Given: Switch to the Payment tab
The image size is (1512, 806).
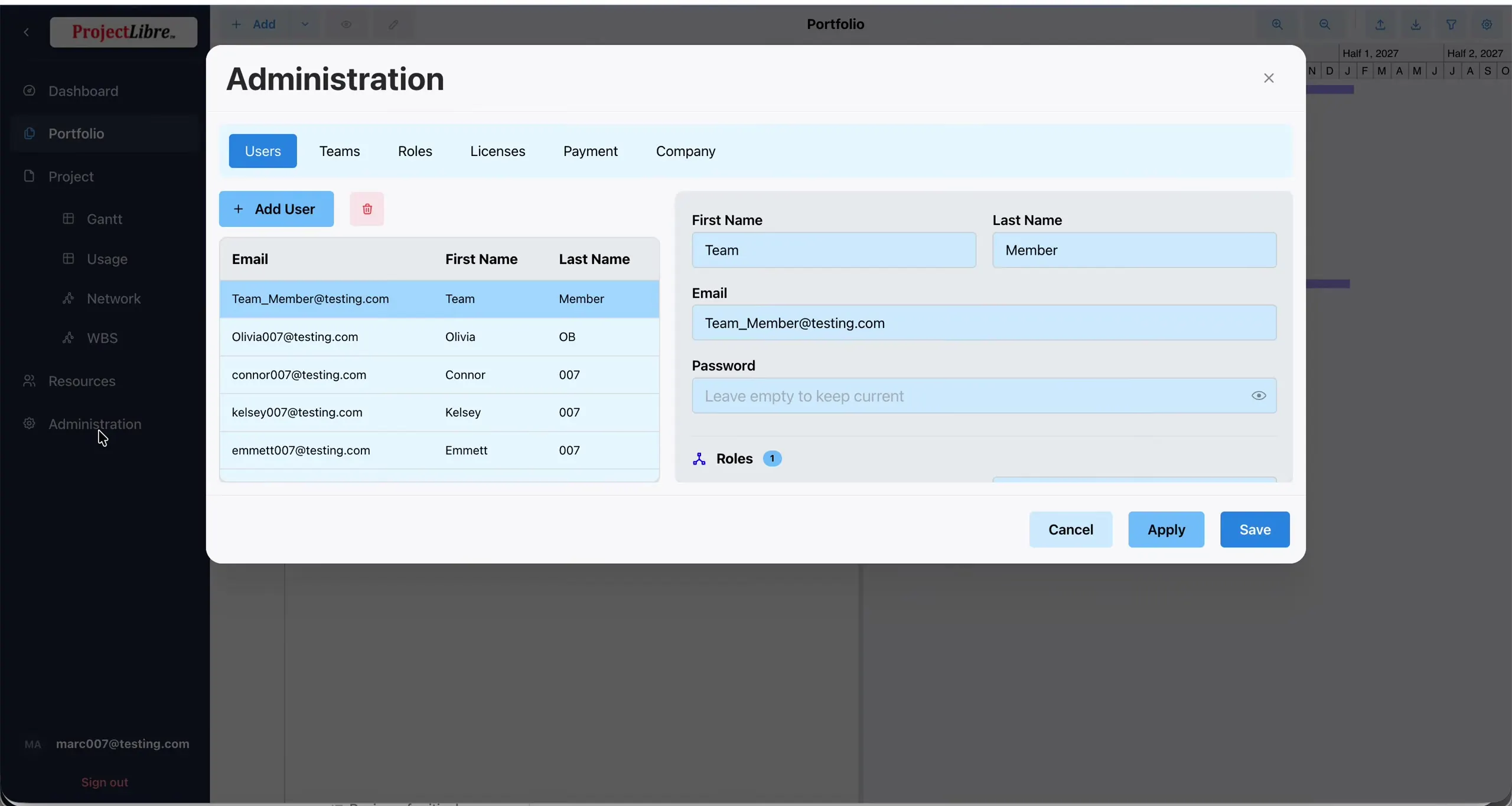Looking at the screenshot, I should (x=591, y=151).
